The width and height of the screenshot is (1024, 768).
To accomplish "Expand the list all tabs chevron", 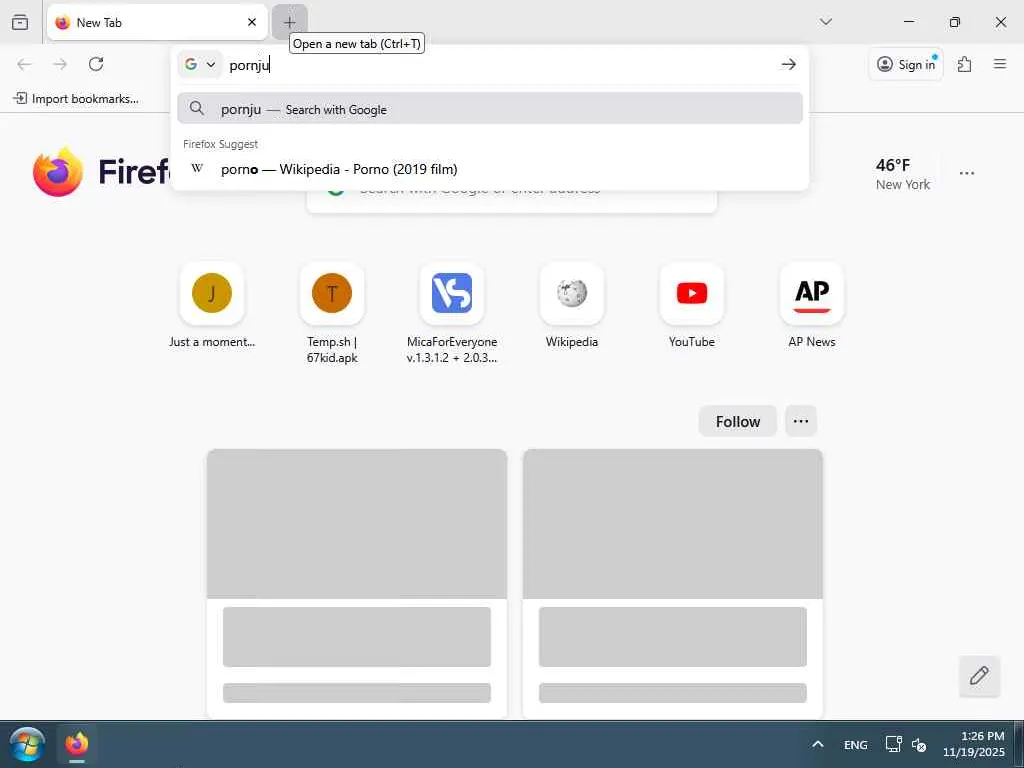I will point(825,22).
